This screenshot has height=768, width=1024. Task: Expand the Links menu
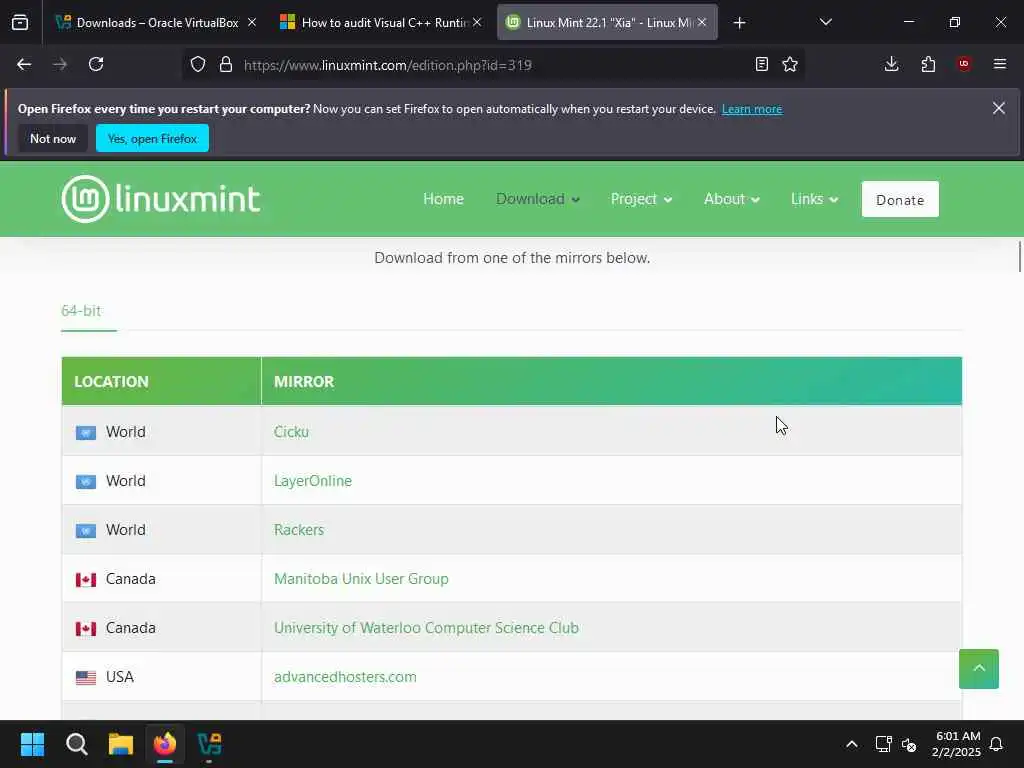coord(814,199)
